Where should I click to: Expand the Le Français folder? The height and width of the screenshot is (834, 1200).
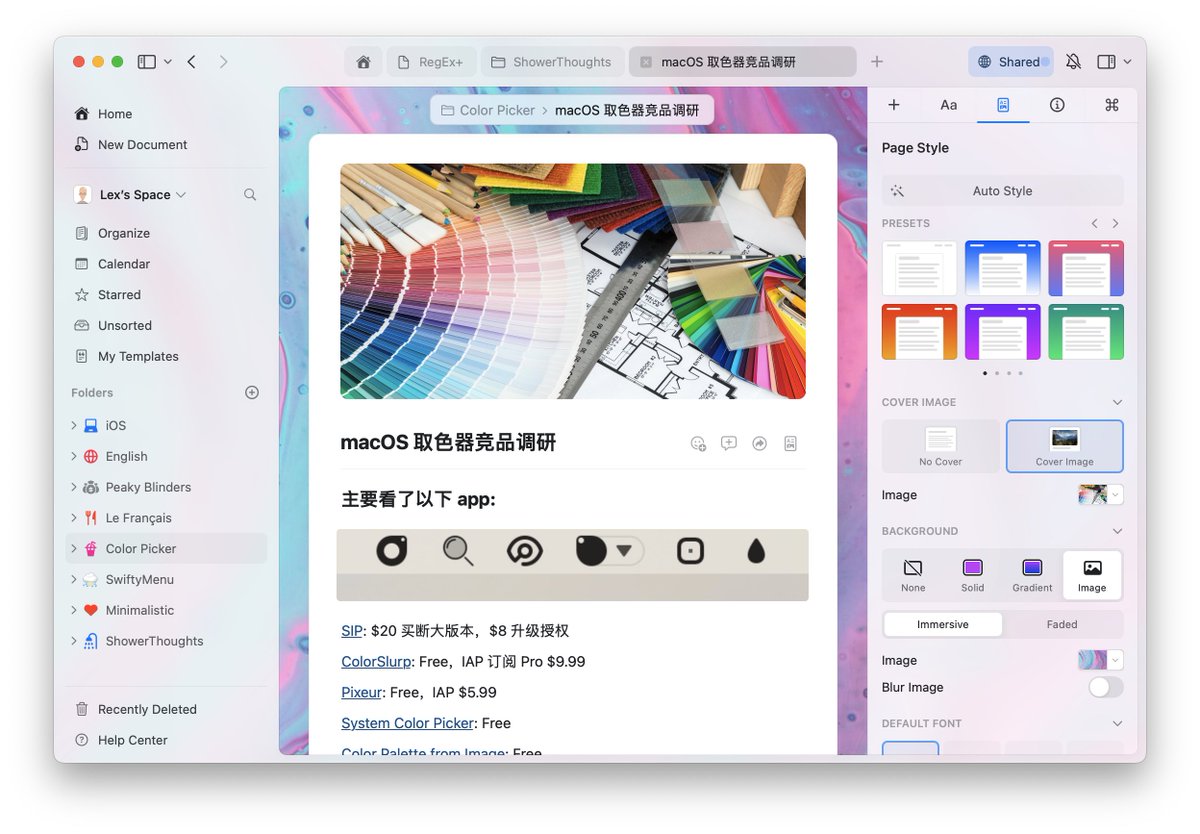click(74, 519)
